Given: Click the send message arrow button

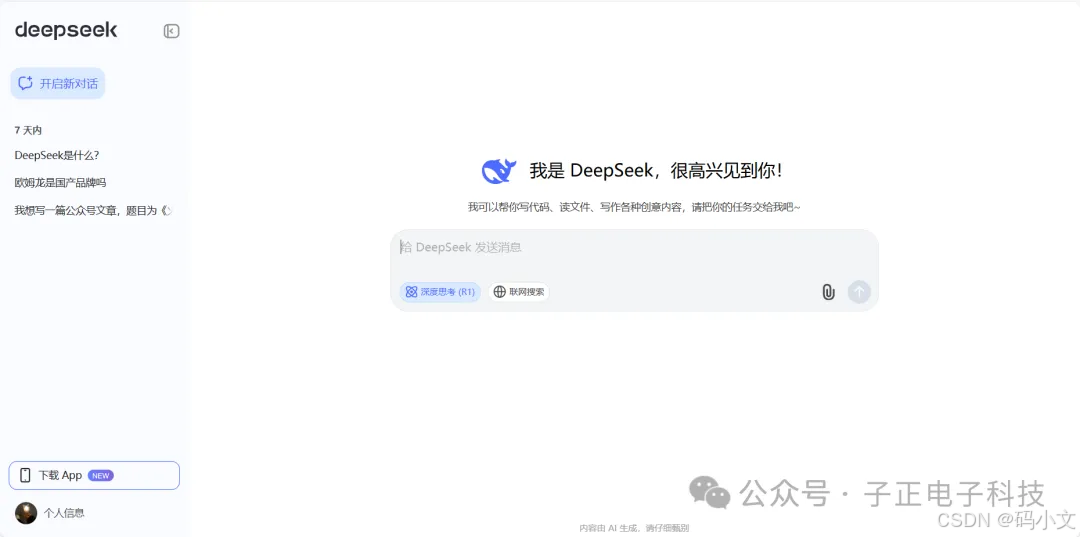Looking at the screenshot, I should pyautogui.click(x=859, y=291).
